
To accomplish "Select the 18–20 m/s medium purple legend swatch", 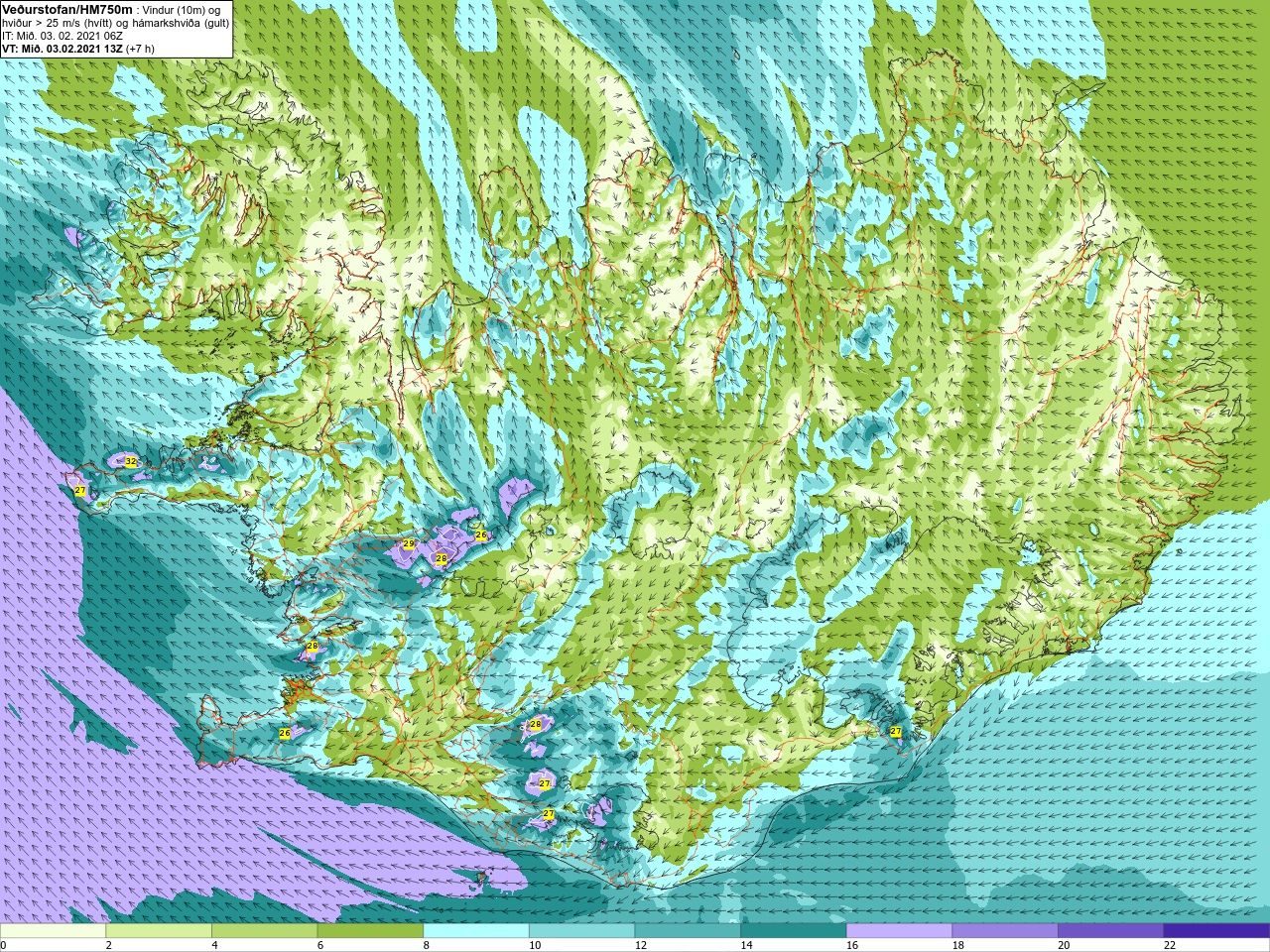I will [x=1005, y=931].
